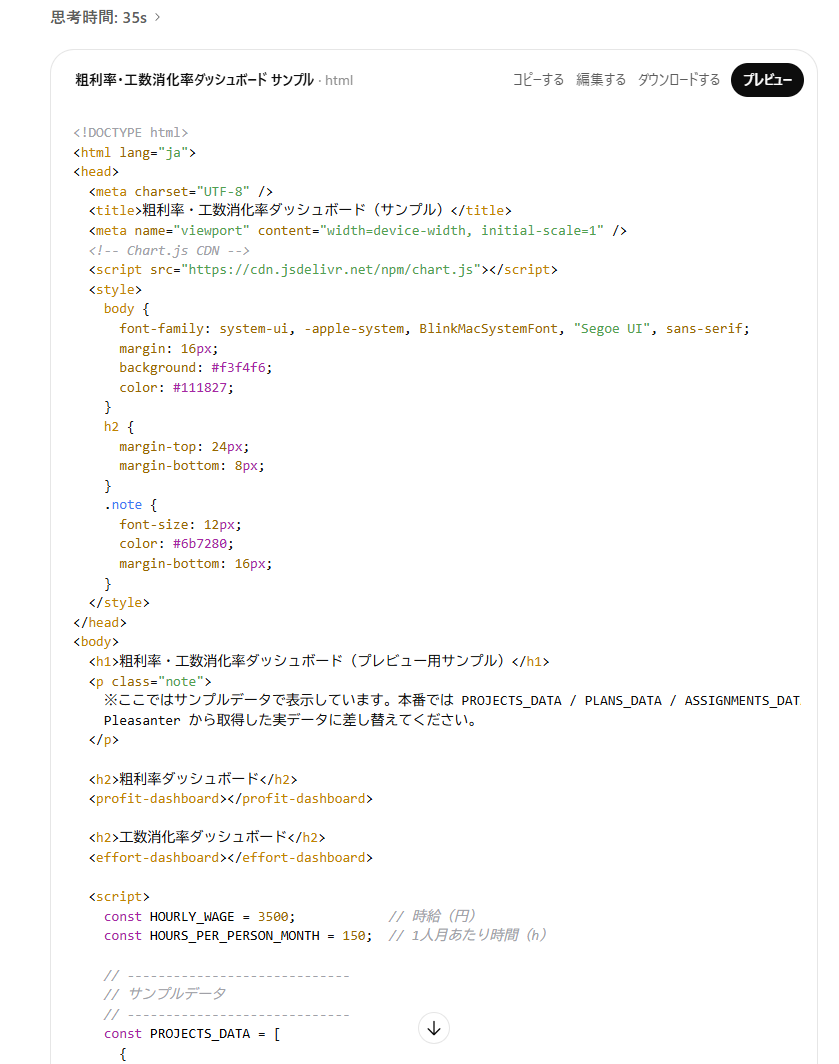Viewport: 839px width, 1064px height.
Task: Click the color: #6b7280 line
Action: pyautogui.click(x=176, y=544)
